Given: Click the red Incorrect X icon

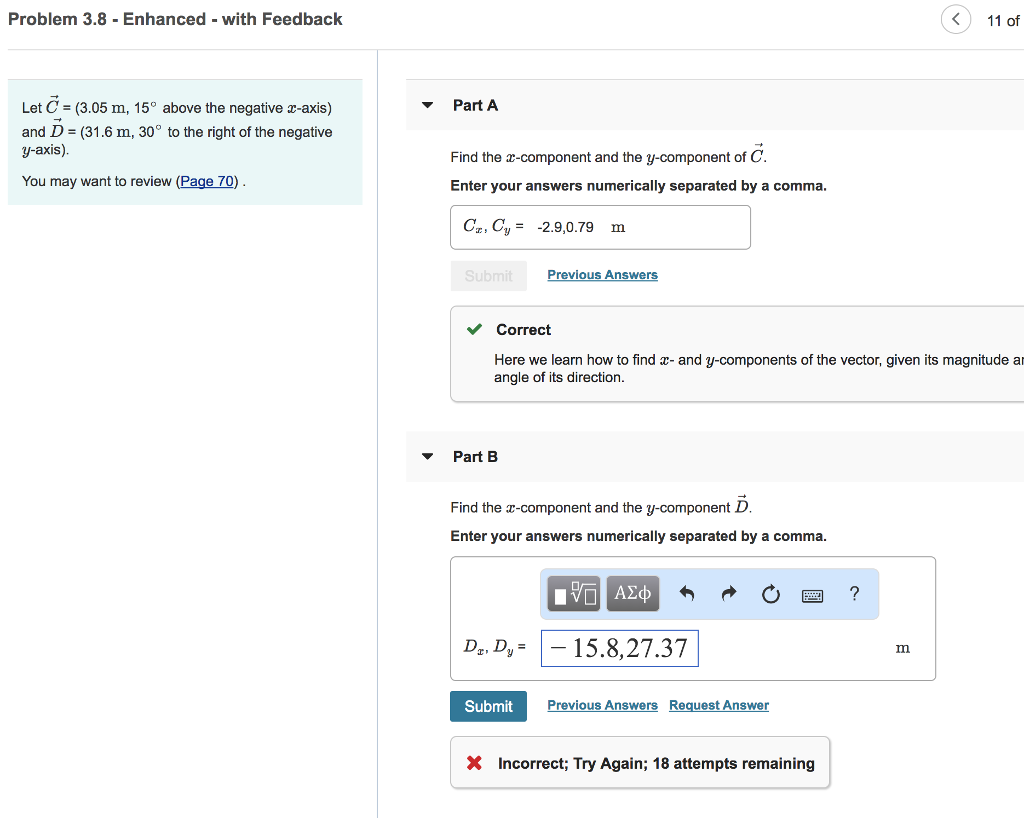Looking at the screenshot, I should pos(475,764).
